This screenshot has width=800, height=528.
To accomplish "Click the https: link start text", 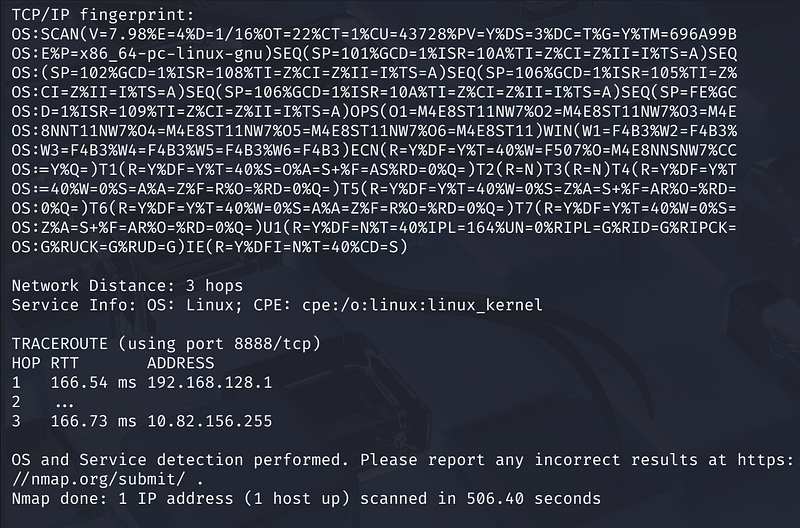I will click(x=765, y=459).
